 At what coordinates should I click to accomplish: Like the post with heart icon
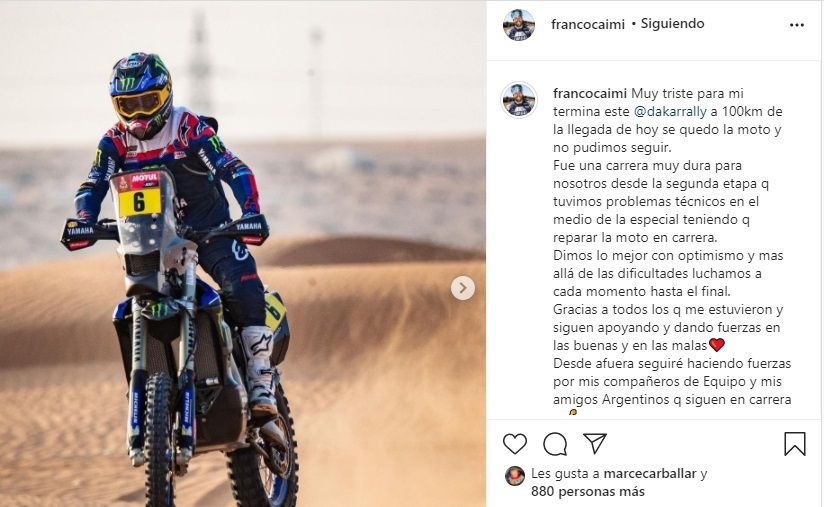click(514, 444)
